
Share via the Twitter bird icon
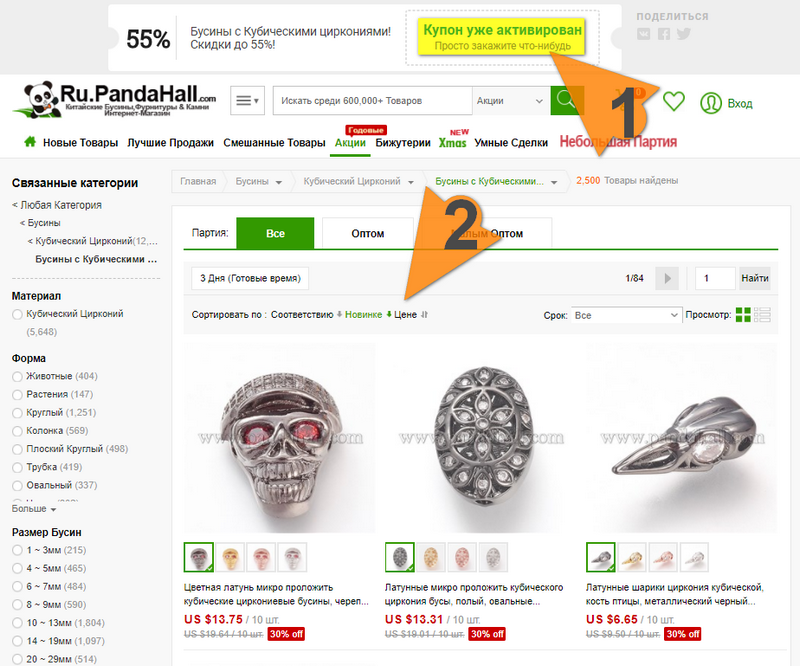click(684, 34)
